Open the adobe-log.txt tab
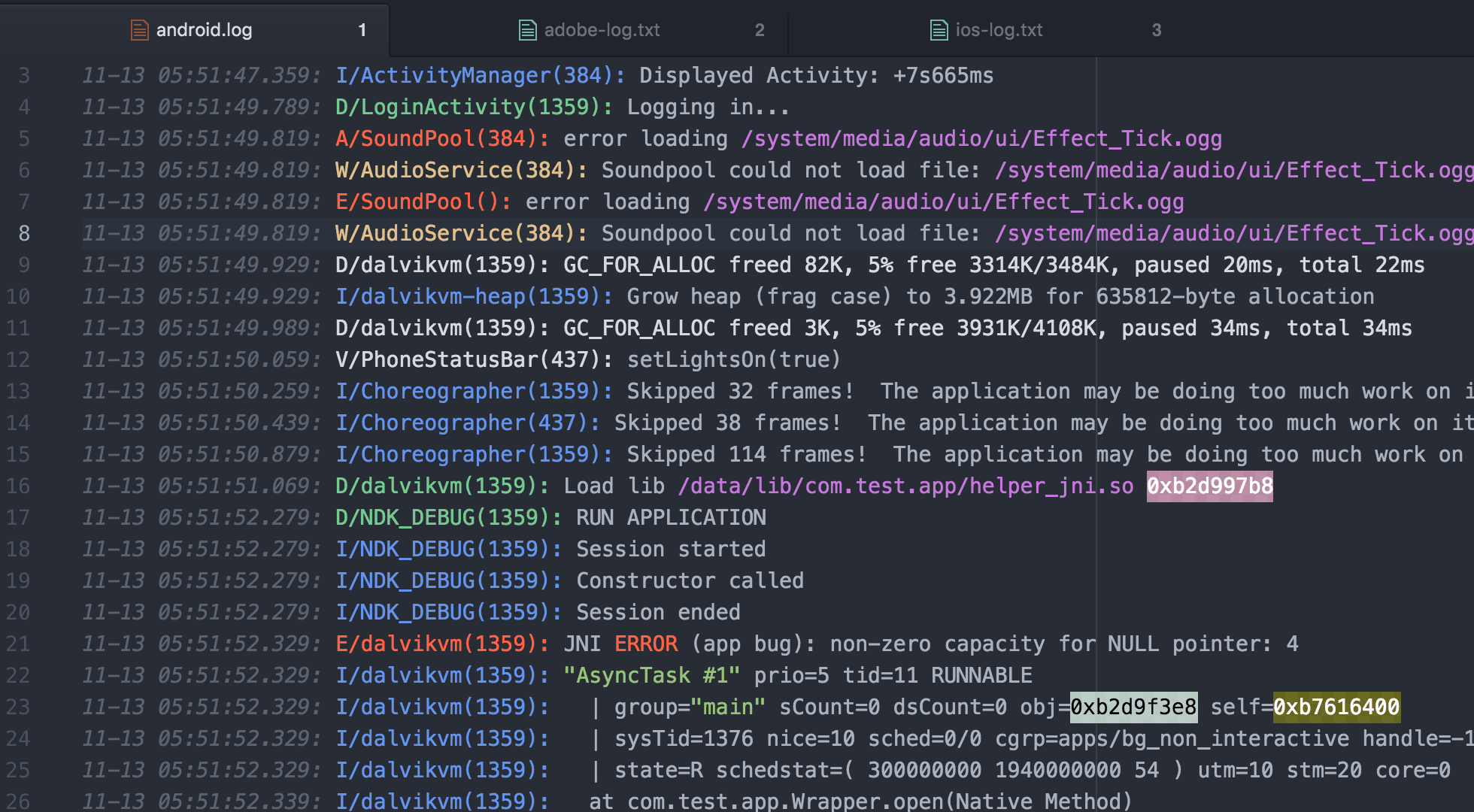 (x=589, y=30)
